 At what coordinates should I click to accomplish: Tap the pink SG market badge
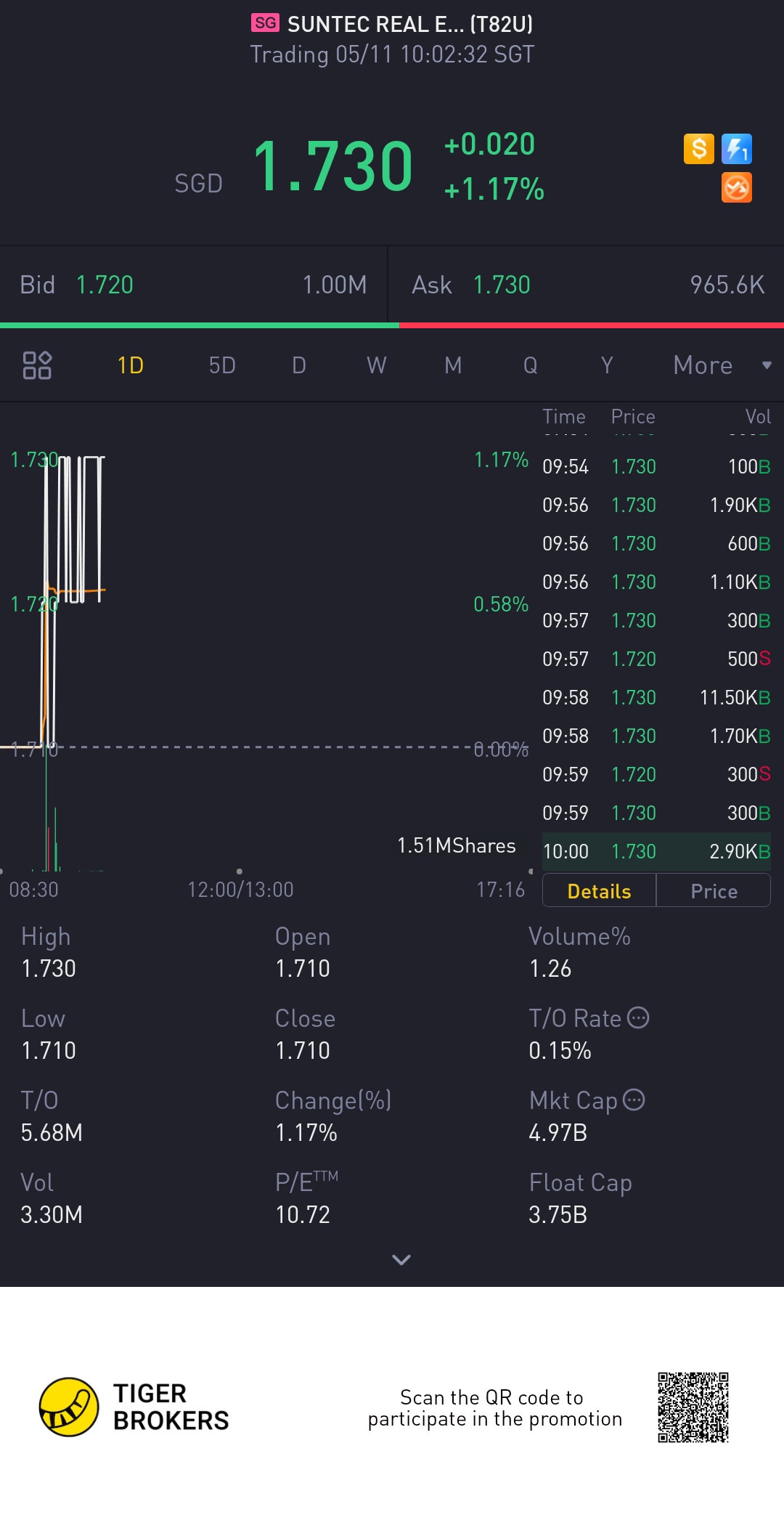pos(265,23)
